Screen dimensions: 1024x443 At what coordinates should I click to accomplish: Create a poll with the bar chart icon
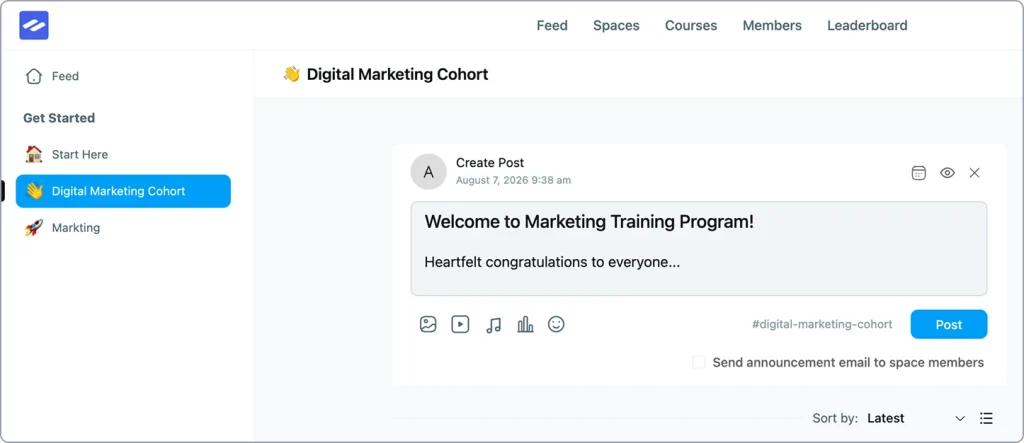tap(525, 324)
